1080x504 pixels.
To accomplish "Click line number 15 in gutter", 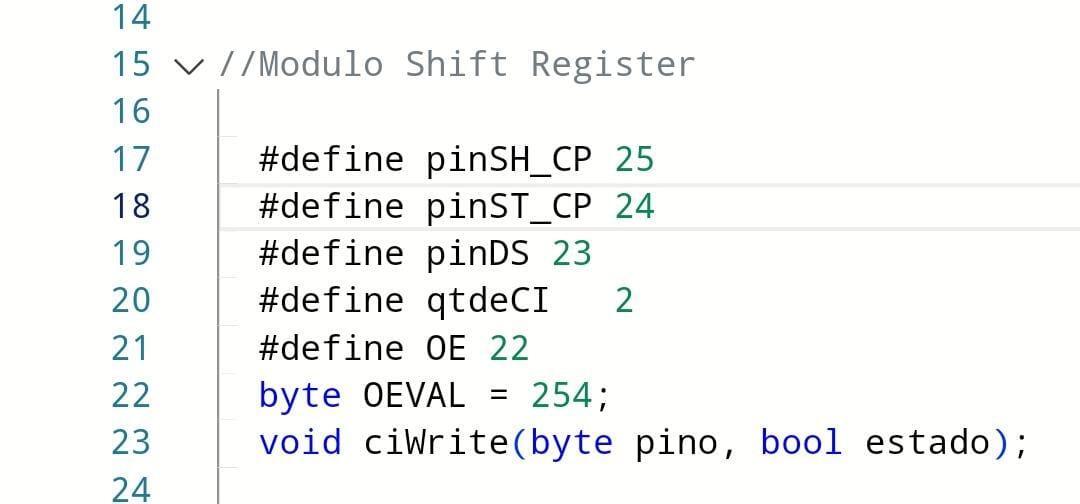I will tap(131, 64).
